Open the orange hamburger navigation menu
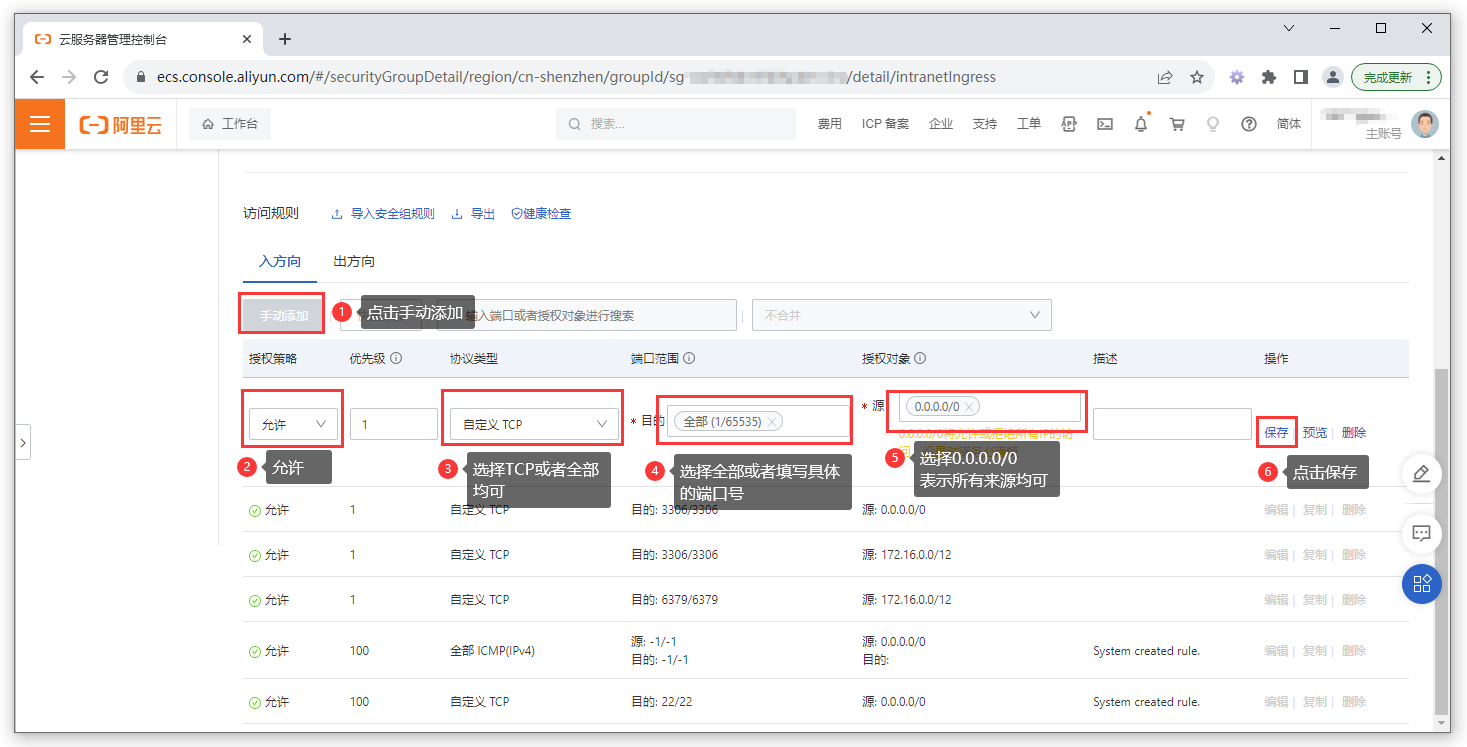 coord(39,123)
